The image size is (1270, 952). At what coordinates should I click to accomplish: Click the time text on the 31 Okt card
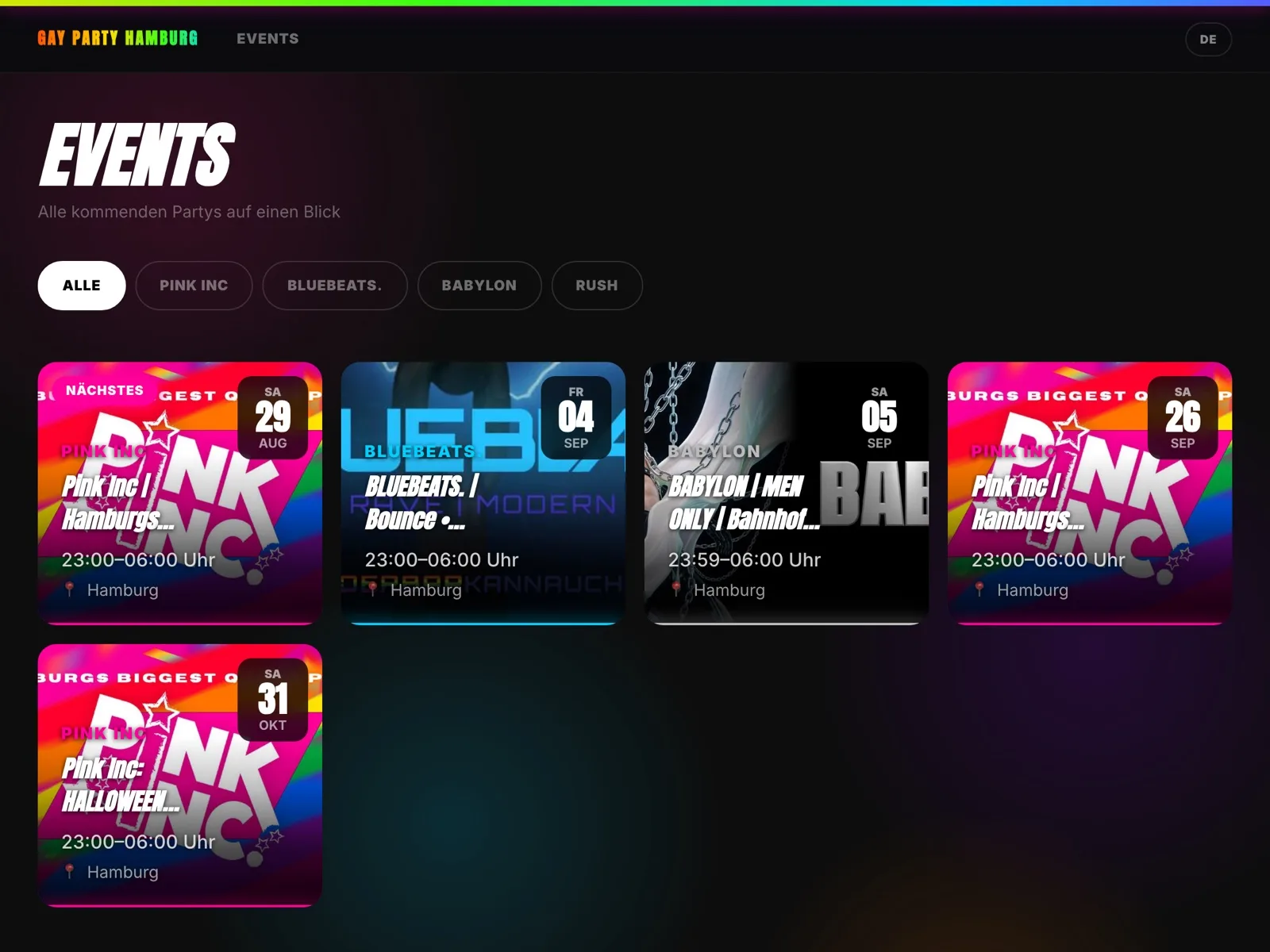coord(138,841)
